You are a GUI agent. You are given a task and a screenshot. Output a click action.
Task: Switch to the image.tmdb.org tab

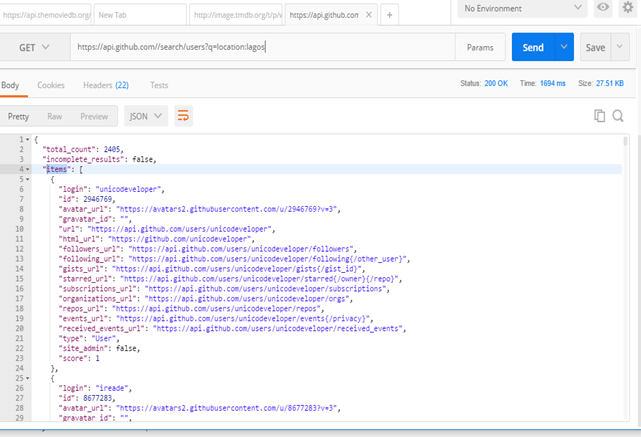[x=236, y=15]
